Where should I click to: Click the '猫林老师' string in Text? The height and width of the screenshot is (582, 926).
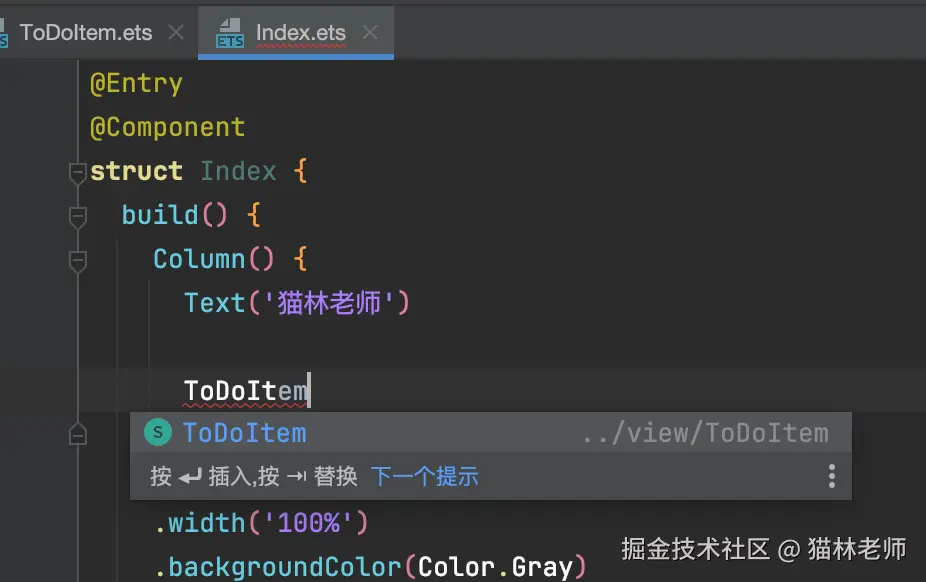pos(329,303)
